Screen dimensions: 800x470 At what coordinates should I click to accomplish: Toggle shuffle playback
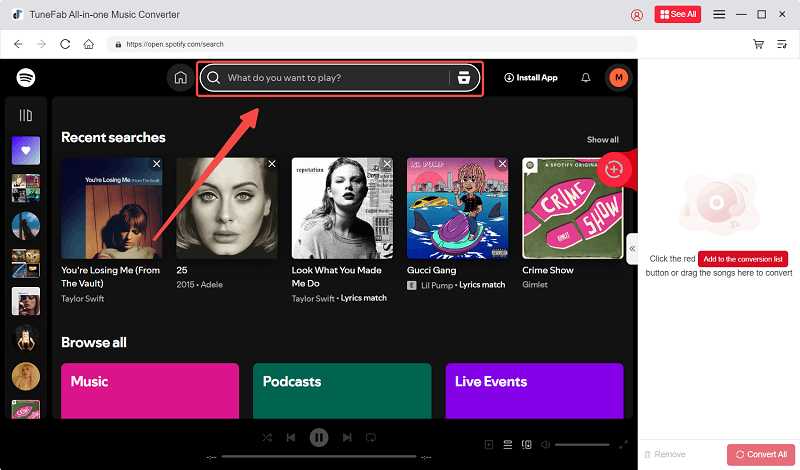(x=267, y=437)
